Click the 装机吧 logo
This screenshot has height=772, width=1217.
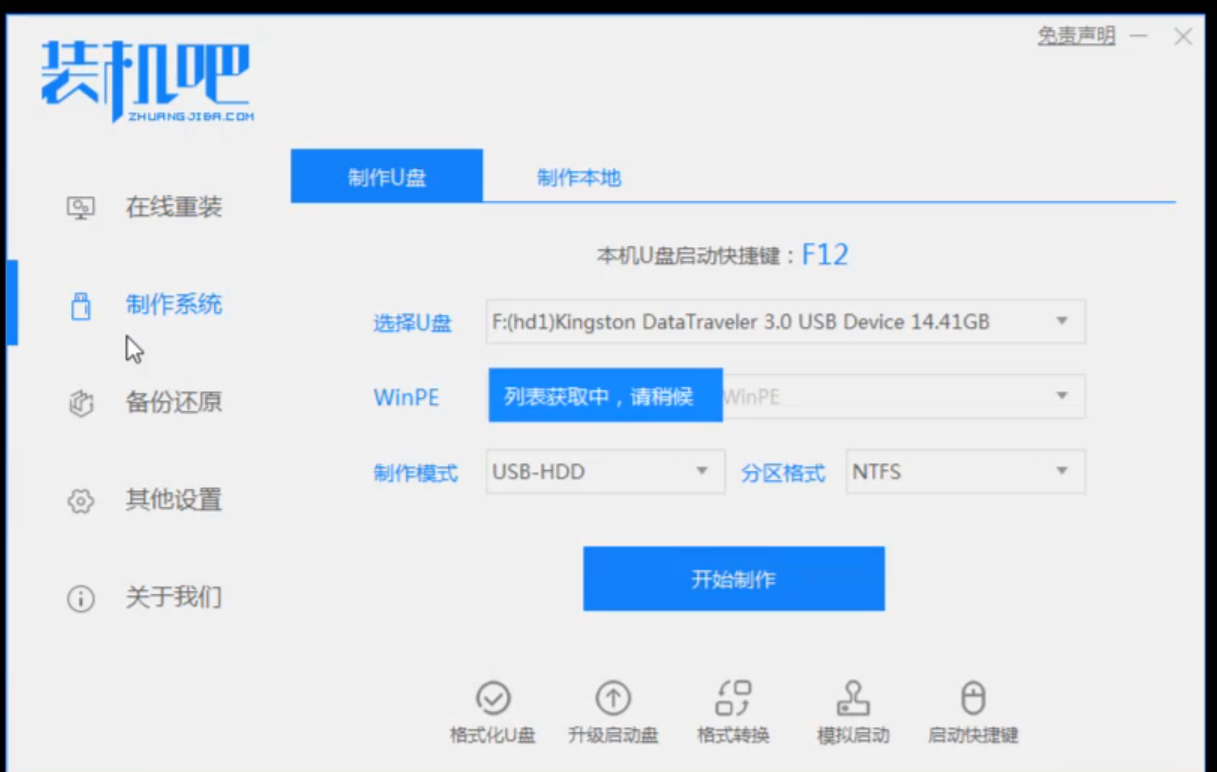[146, 80]
